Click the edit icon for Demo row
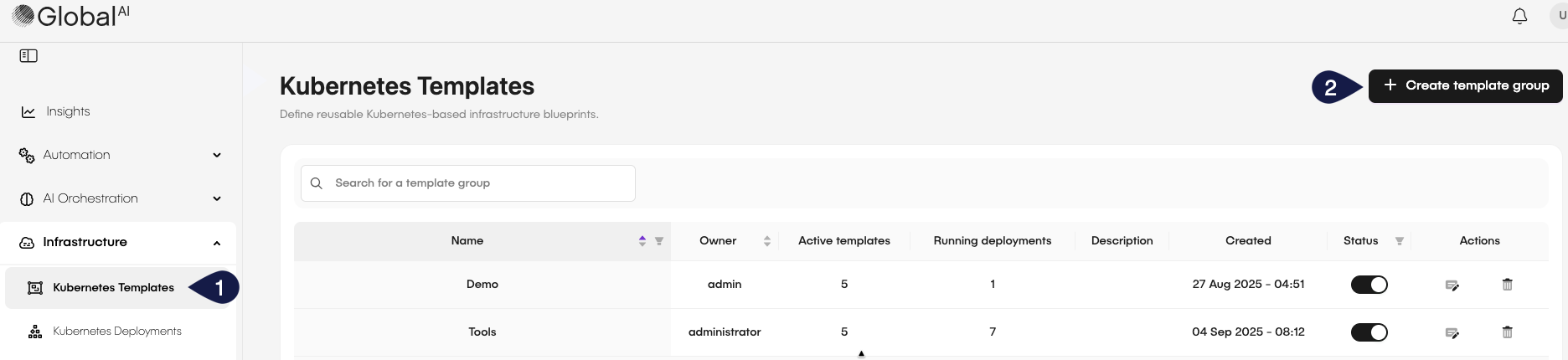Image resolution: width=1568 pixels, height=360 pixels. tap(1452, 285)
